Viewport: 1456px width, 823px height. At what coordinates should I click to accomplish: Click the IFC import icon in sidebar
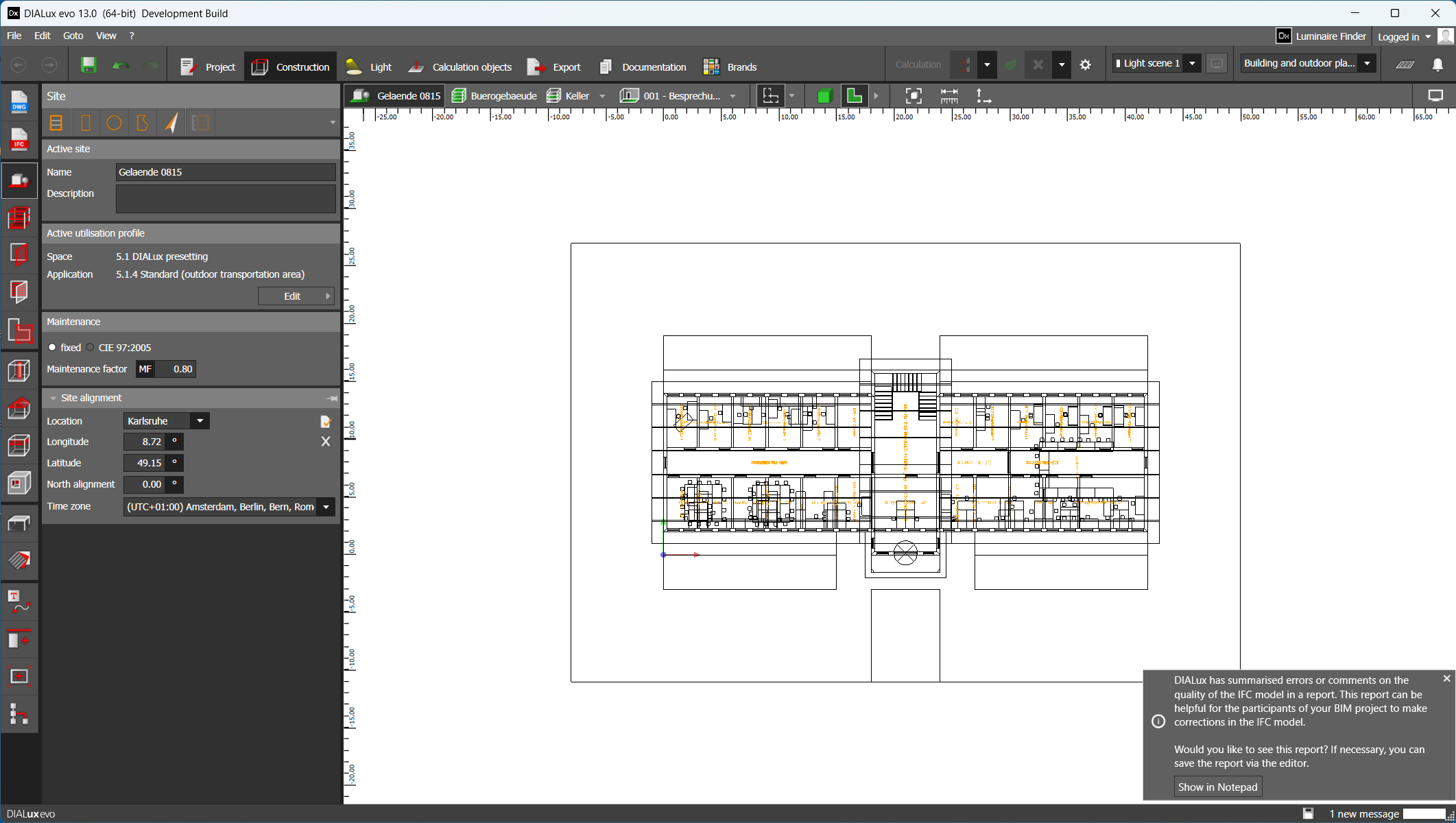(19, 140)
